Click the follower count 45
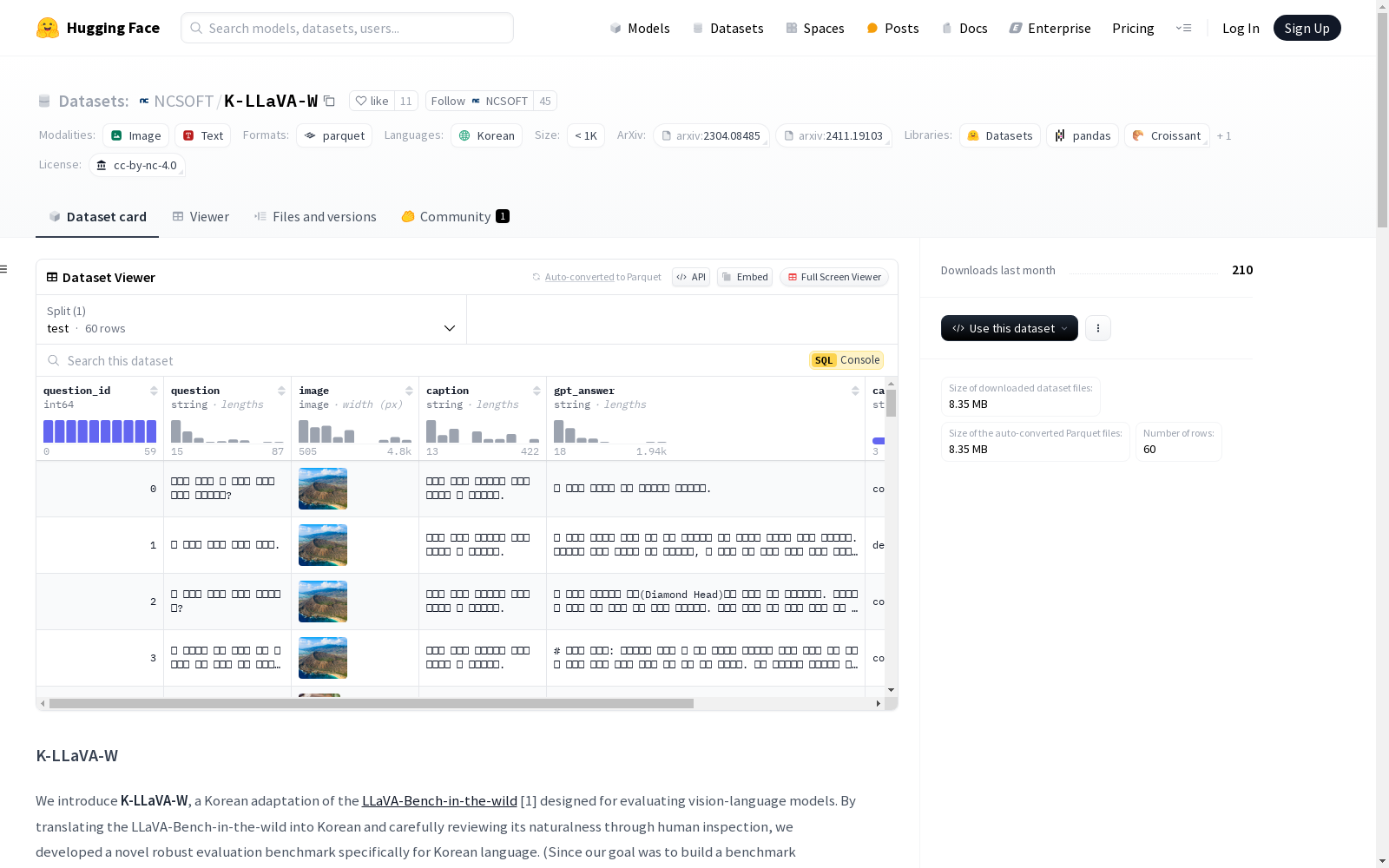Image resolution: width=1389 pixels, height=868 pixels. point(545,101)
